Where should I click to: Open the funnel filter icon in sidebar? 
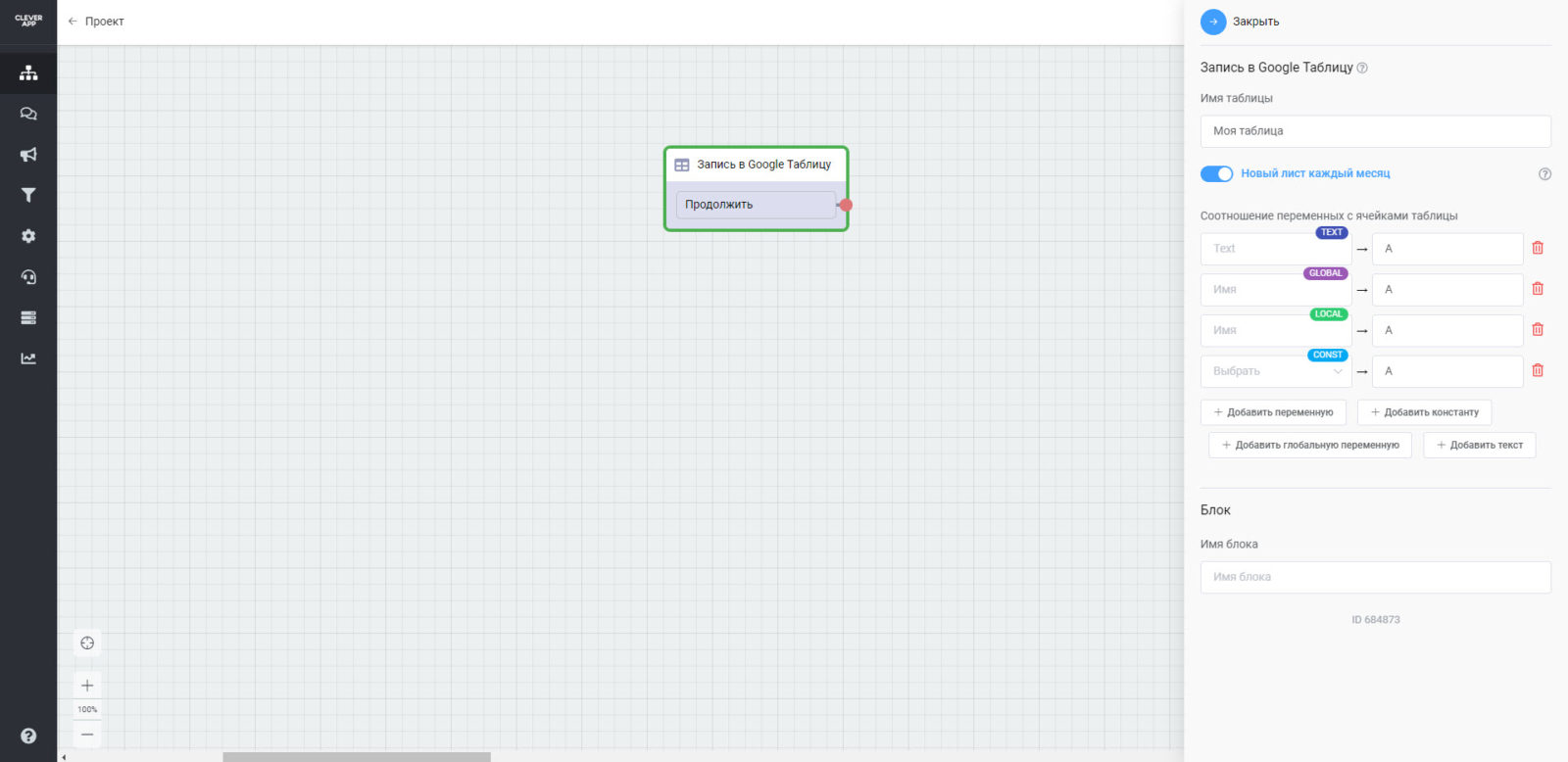click(x=28, y=195)
